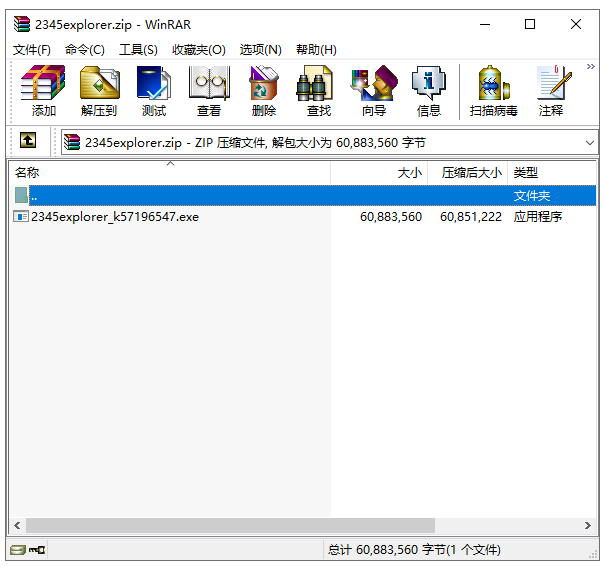
Task: Click the 扫描病毒 (Virus scan) icon
Action: (x=493, y=91)
